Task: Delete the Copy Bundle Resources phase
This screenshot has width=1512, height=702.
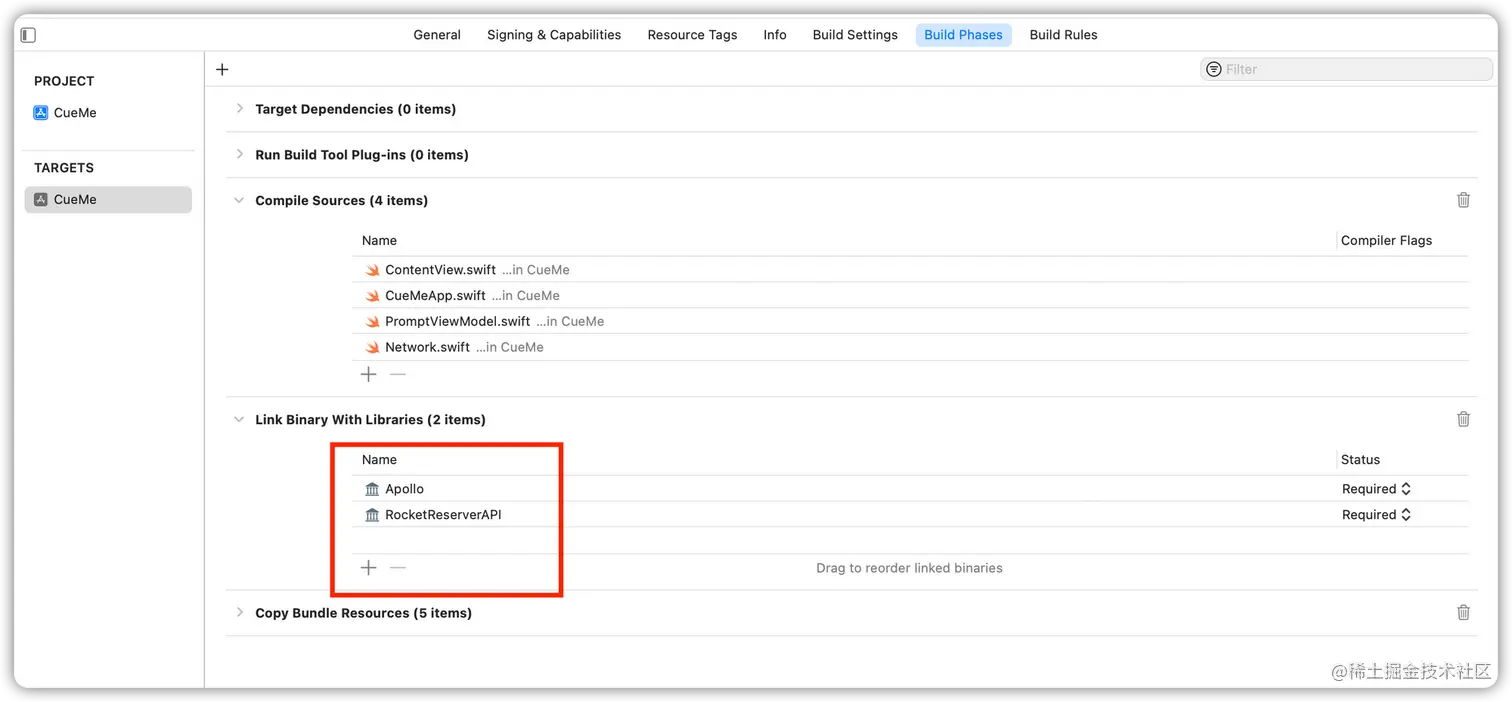Action: [1463, 613]
